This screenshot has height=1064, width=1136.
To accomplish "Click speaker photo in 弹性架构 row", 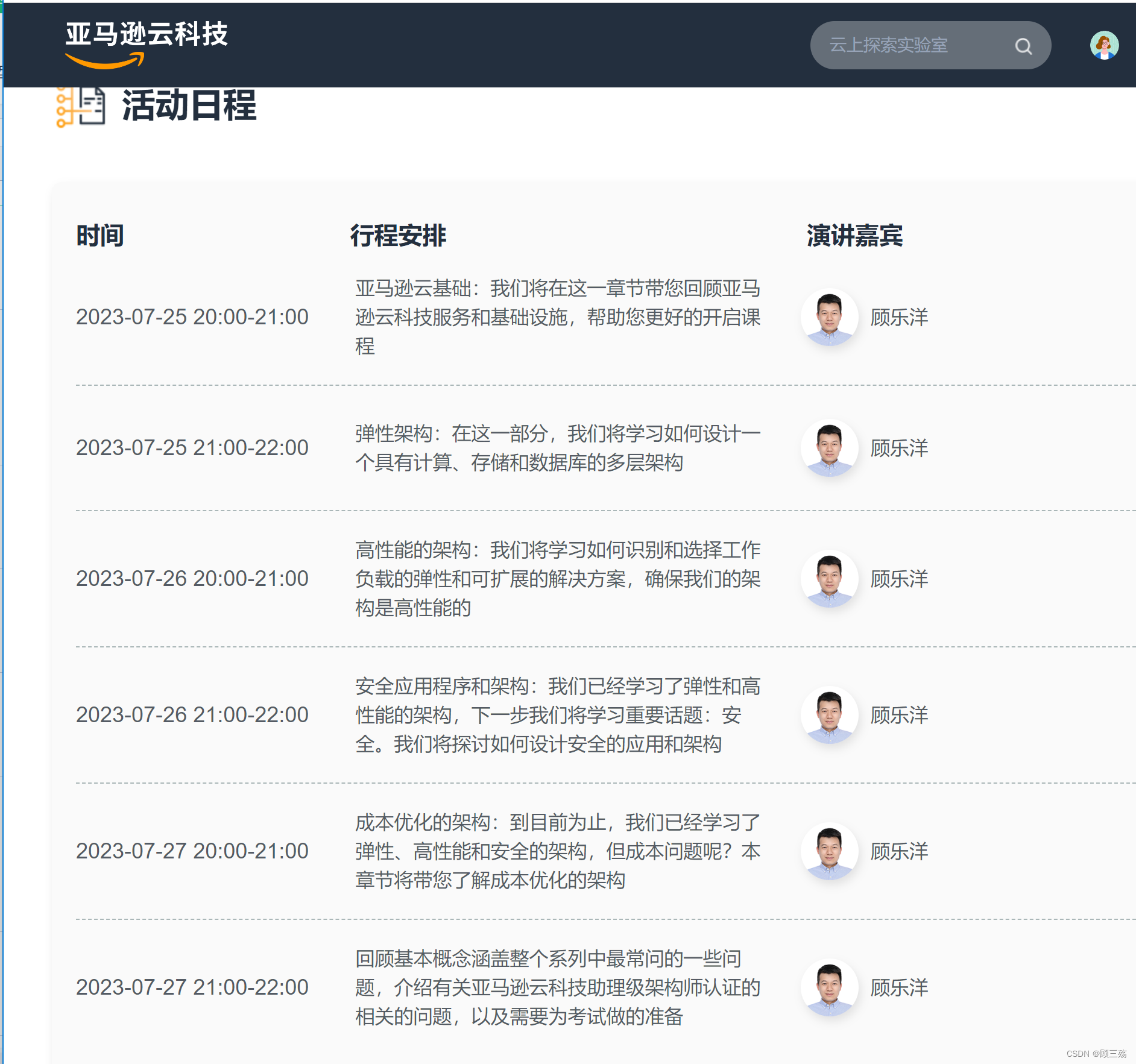I will coord(829,448).
